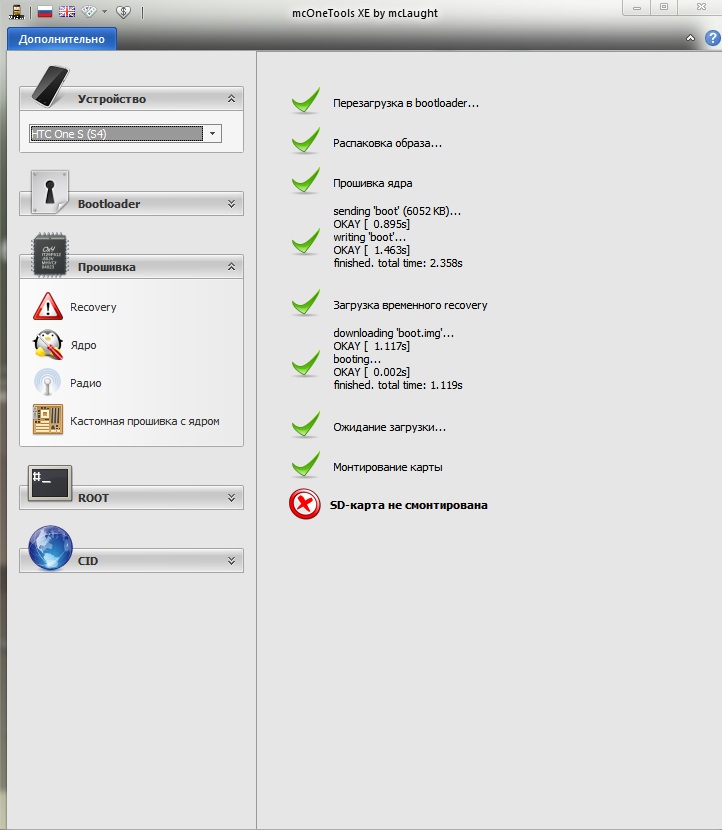Image resolution: width=722 pixels, height=830 pixels.
Task: Click the line sending 'boot' (6052 KB)…
Action: click(x=397, y=211)
